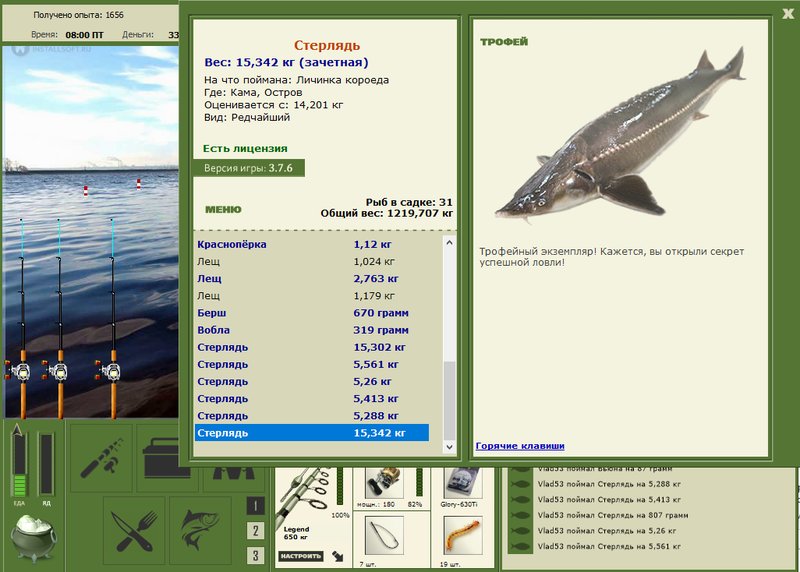Select the fishing hook slot

[x=384, y=535]
